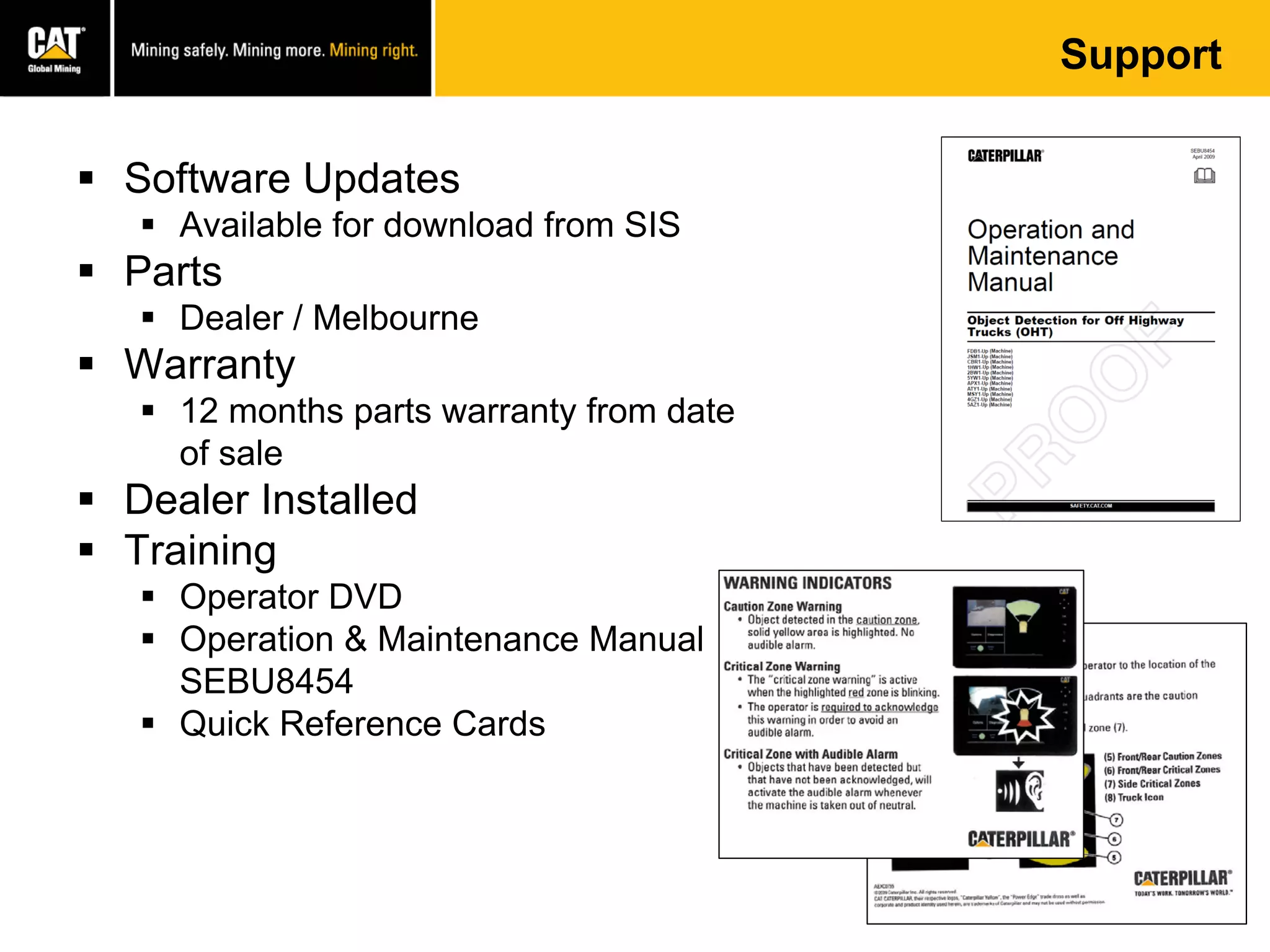The width and height of the screenshot is (1270, 952).
Task: Click 'Object Detection for Off Highway' title
Action: coord(1075,320)
